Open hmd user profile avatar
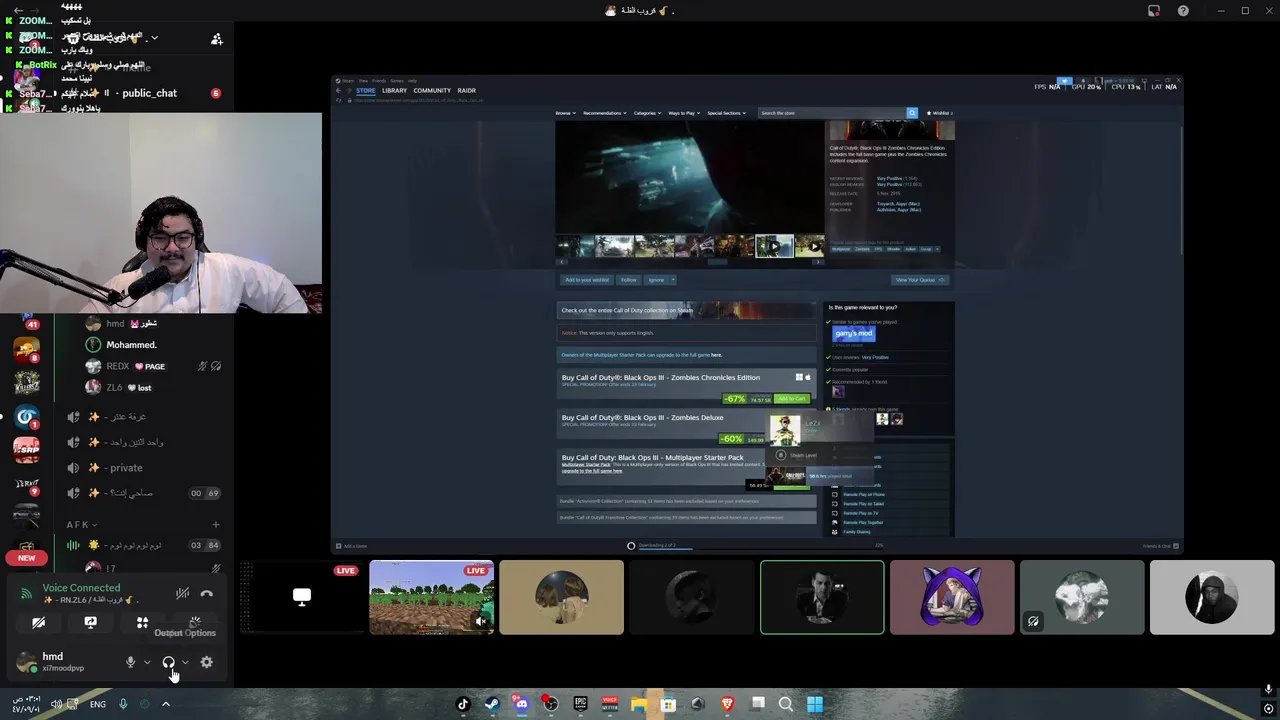The image size is (1280, 720). click(x=26, y=662)
